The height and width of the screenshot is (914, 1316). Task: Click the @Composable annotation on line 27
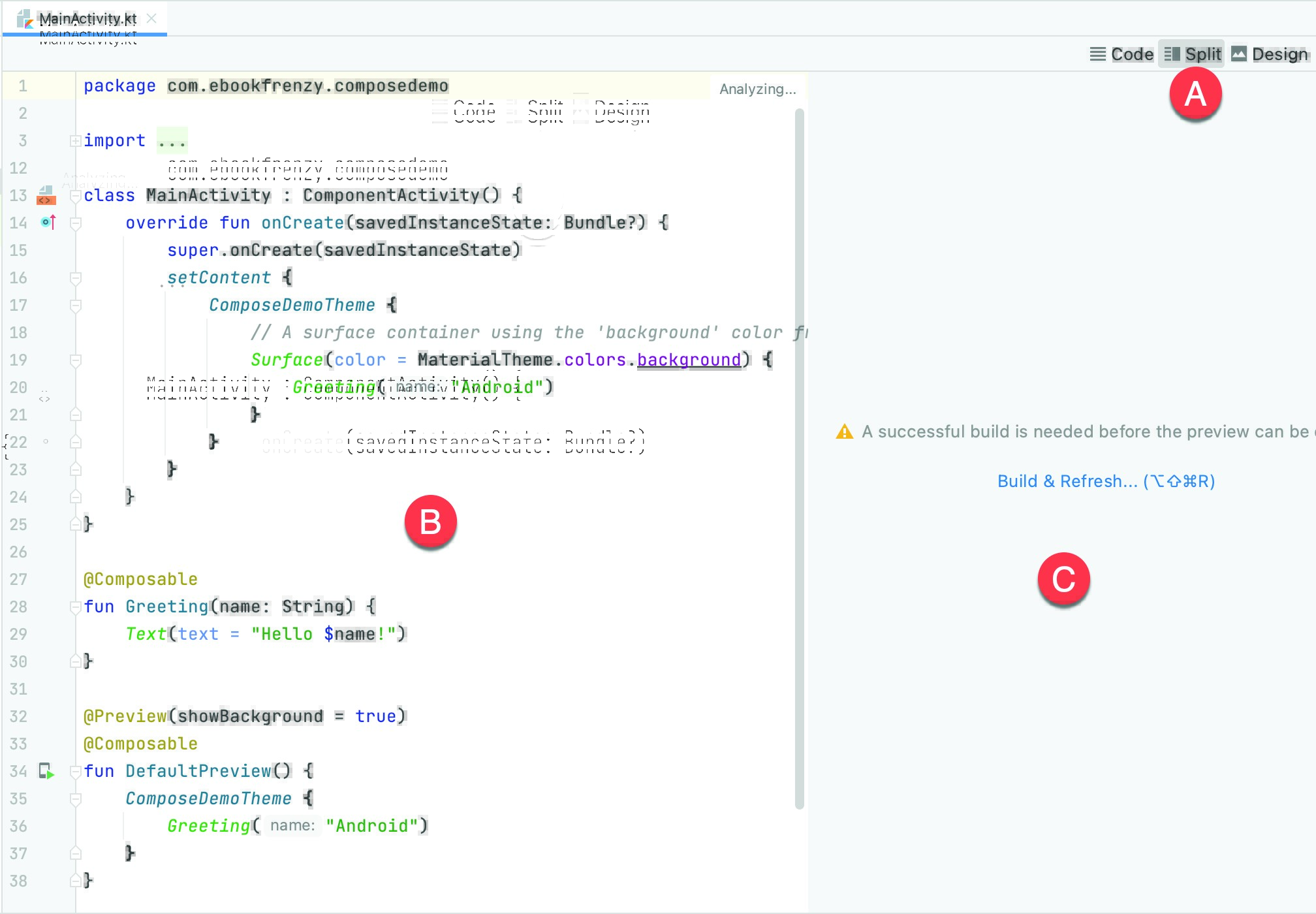(140, 579)
